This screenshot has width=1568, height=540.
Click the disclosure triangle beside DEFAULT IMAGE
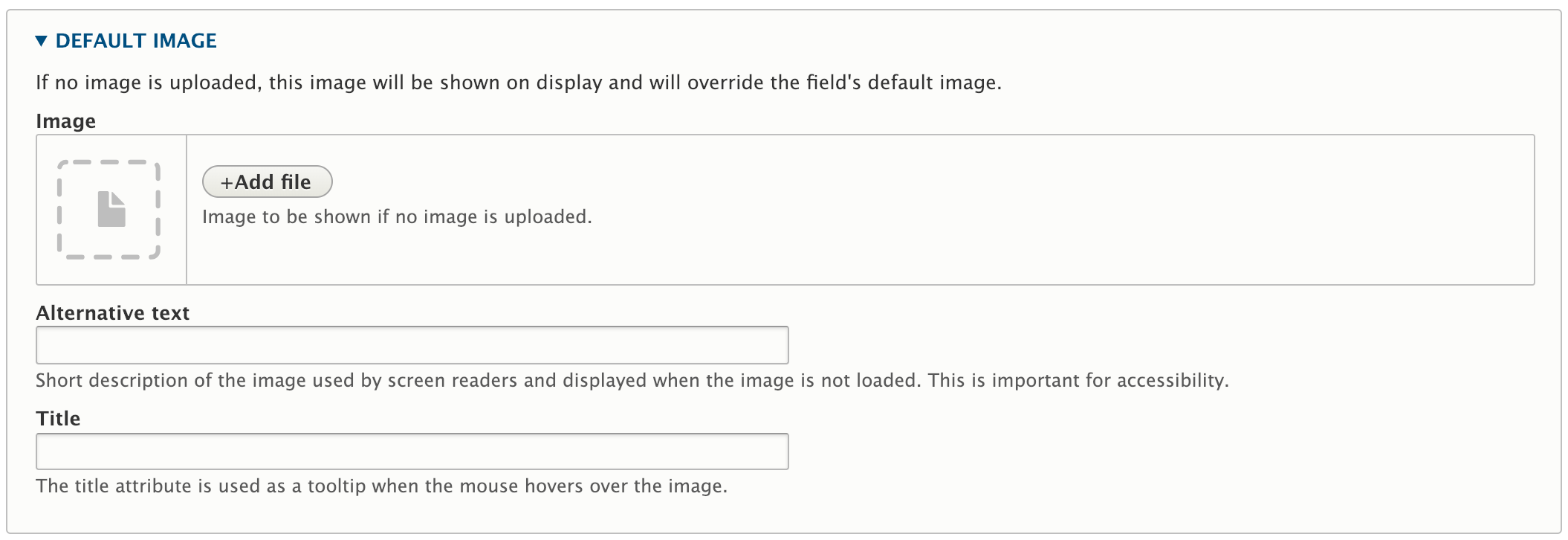pos(42,41)
